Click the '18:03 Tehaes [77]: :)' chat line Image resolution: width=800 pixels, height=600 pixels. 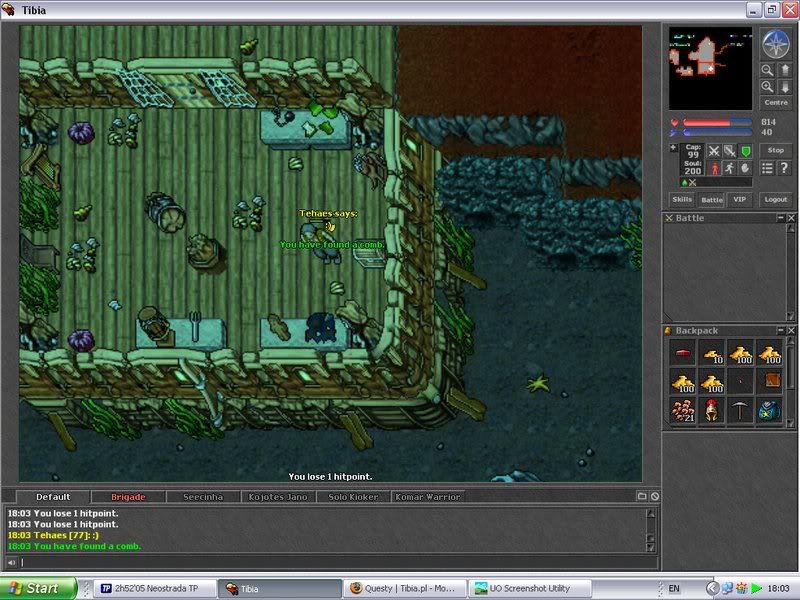pos(53,535)
